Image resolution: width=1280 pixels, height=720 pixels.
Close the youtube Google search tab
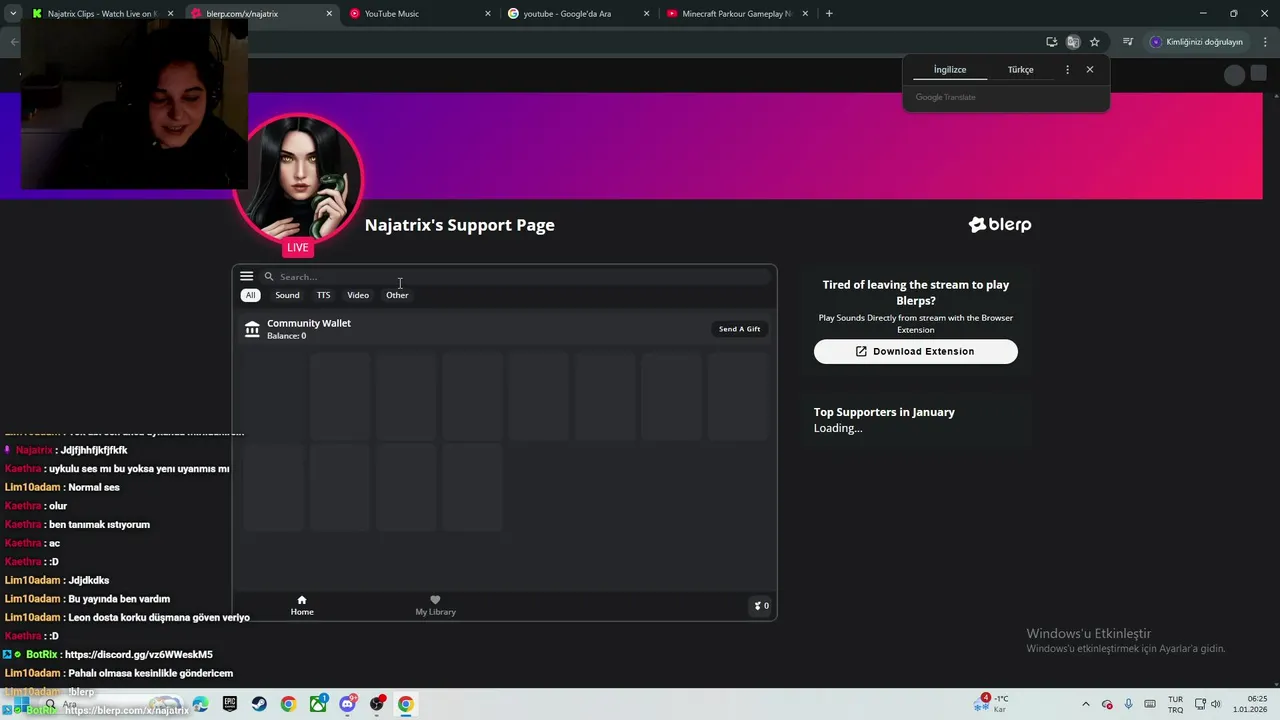click(647, 14)
